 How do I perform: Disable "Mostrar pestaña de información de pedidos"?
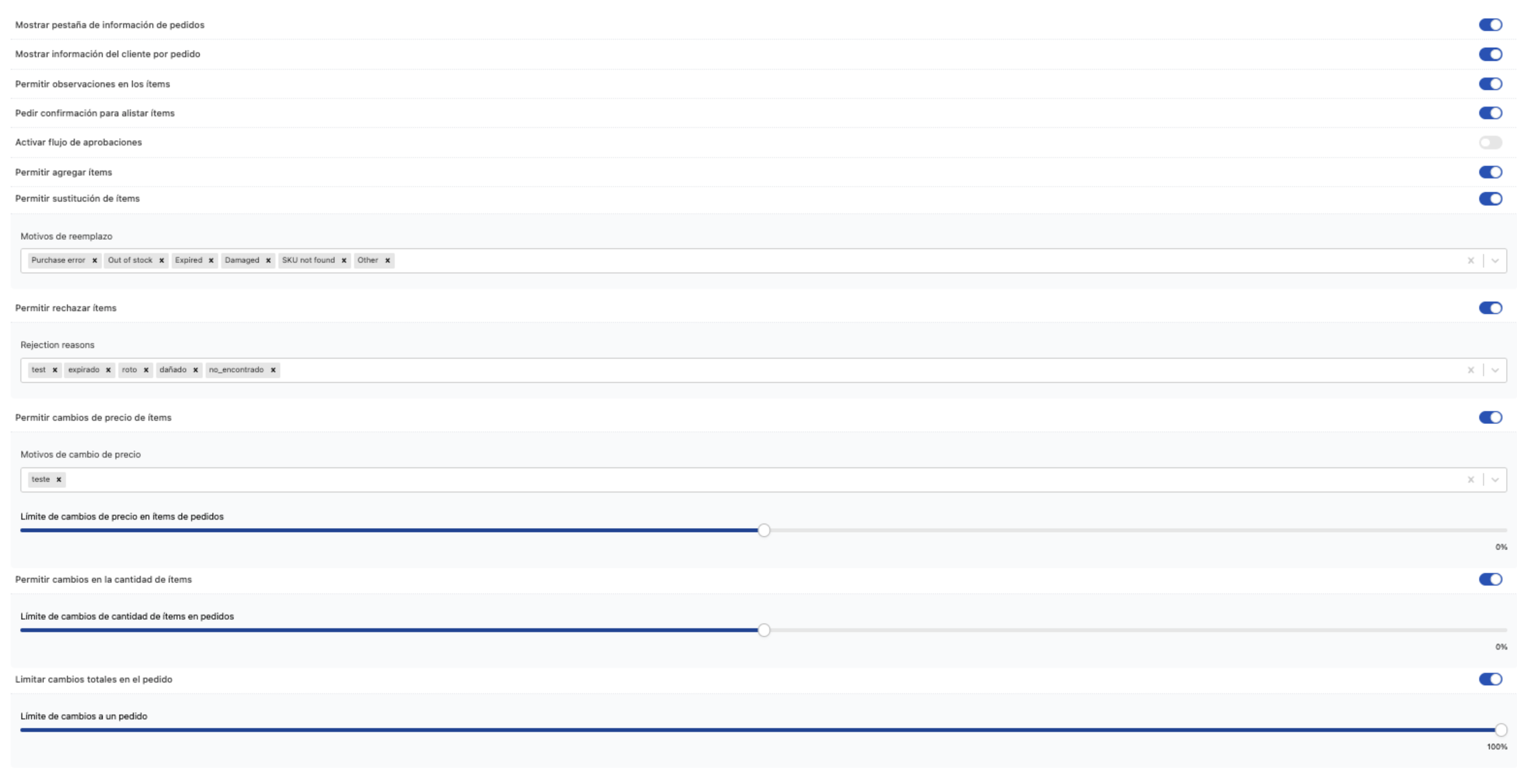tap(1492, 25)
